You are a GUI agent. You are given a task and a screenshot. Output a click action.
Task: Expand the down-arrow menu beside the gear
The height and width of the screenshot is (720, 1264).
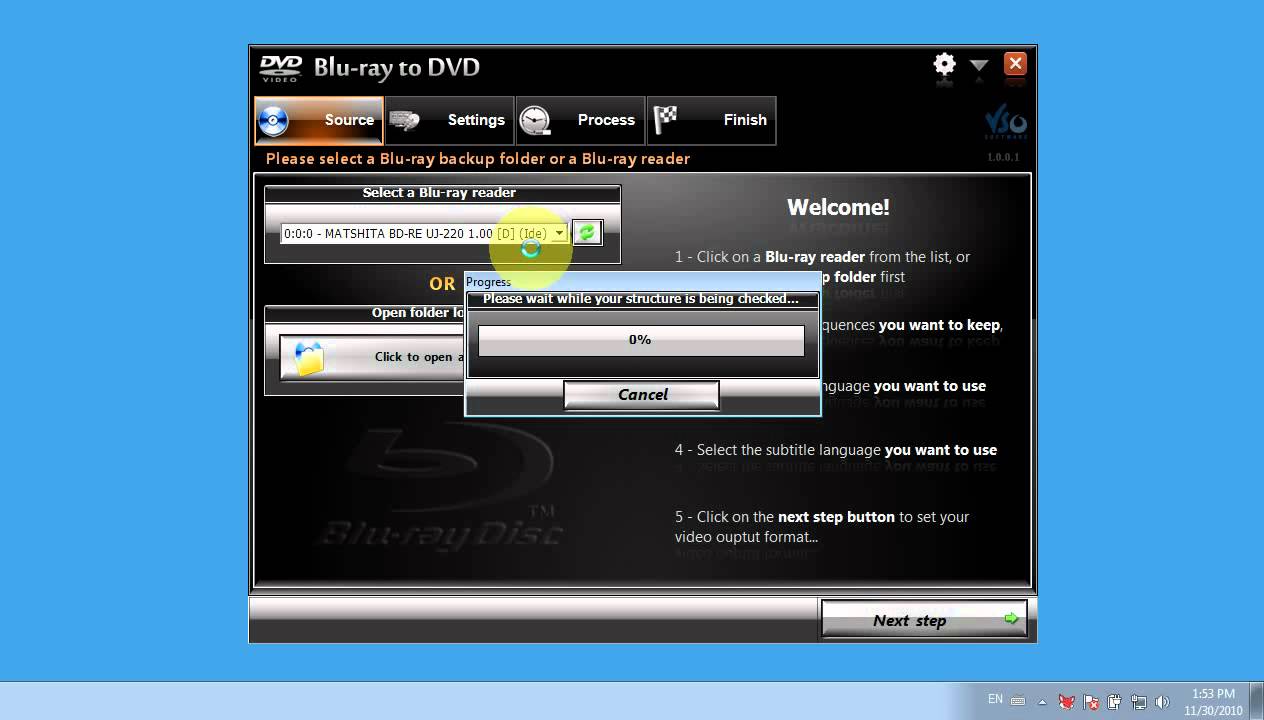point(979,65)
